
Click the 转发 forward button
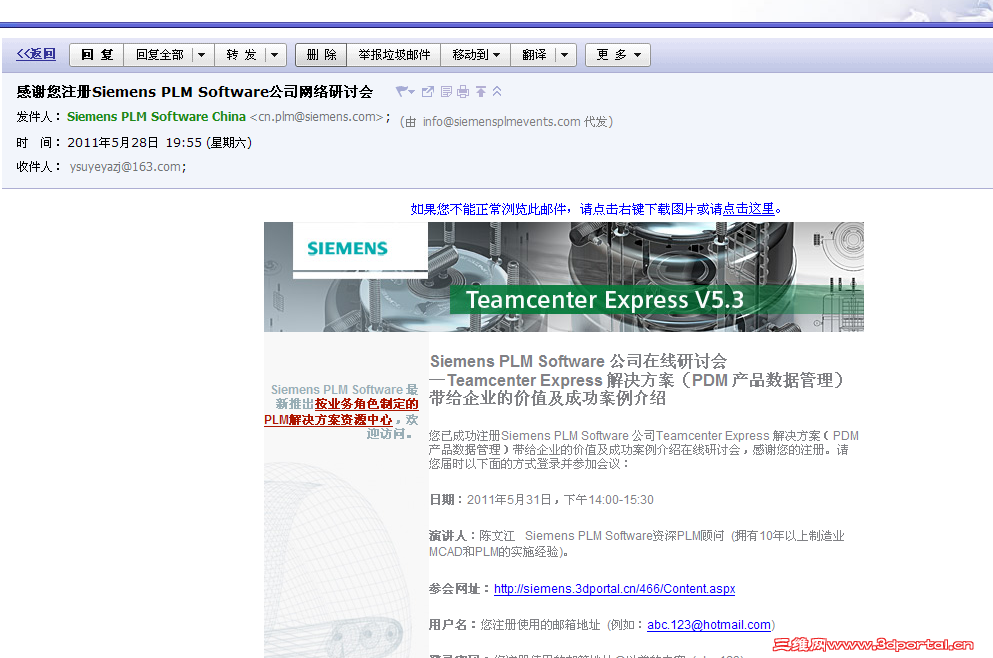[x=241, y=55]
